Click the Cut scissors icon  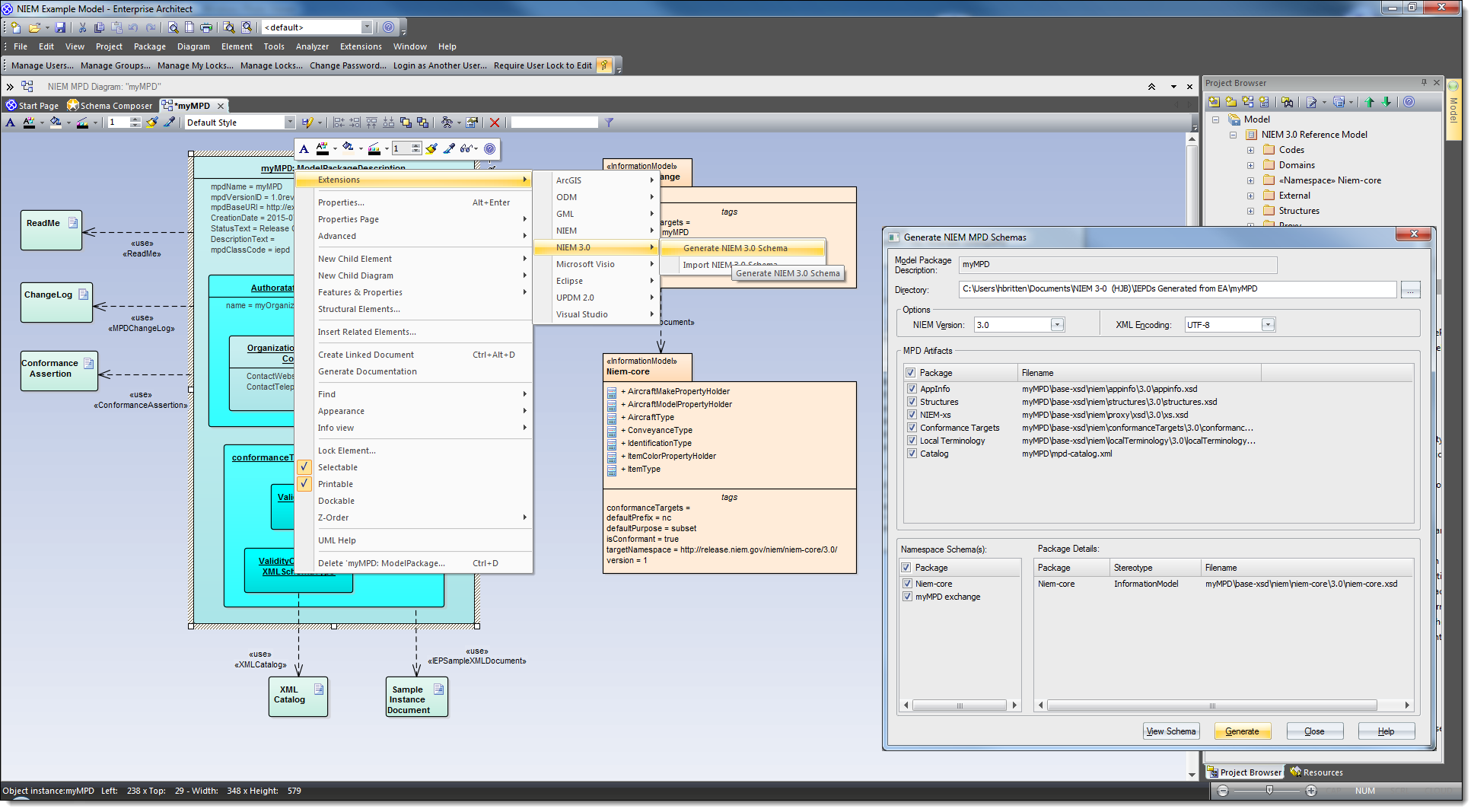(82, 27)
